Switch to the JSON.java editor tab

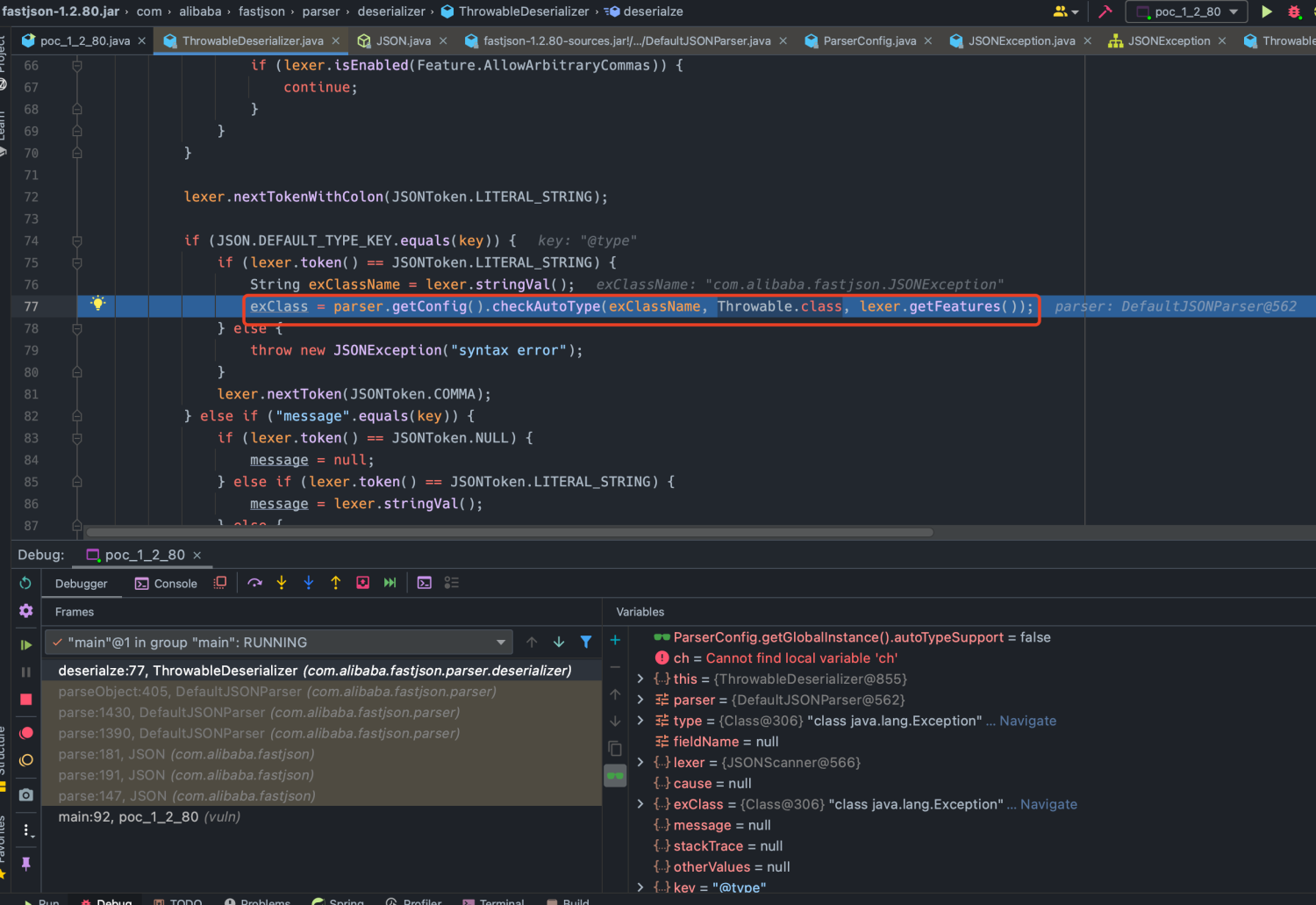(x=403, y=41)
